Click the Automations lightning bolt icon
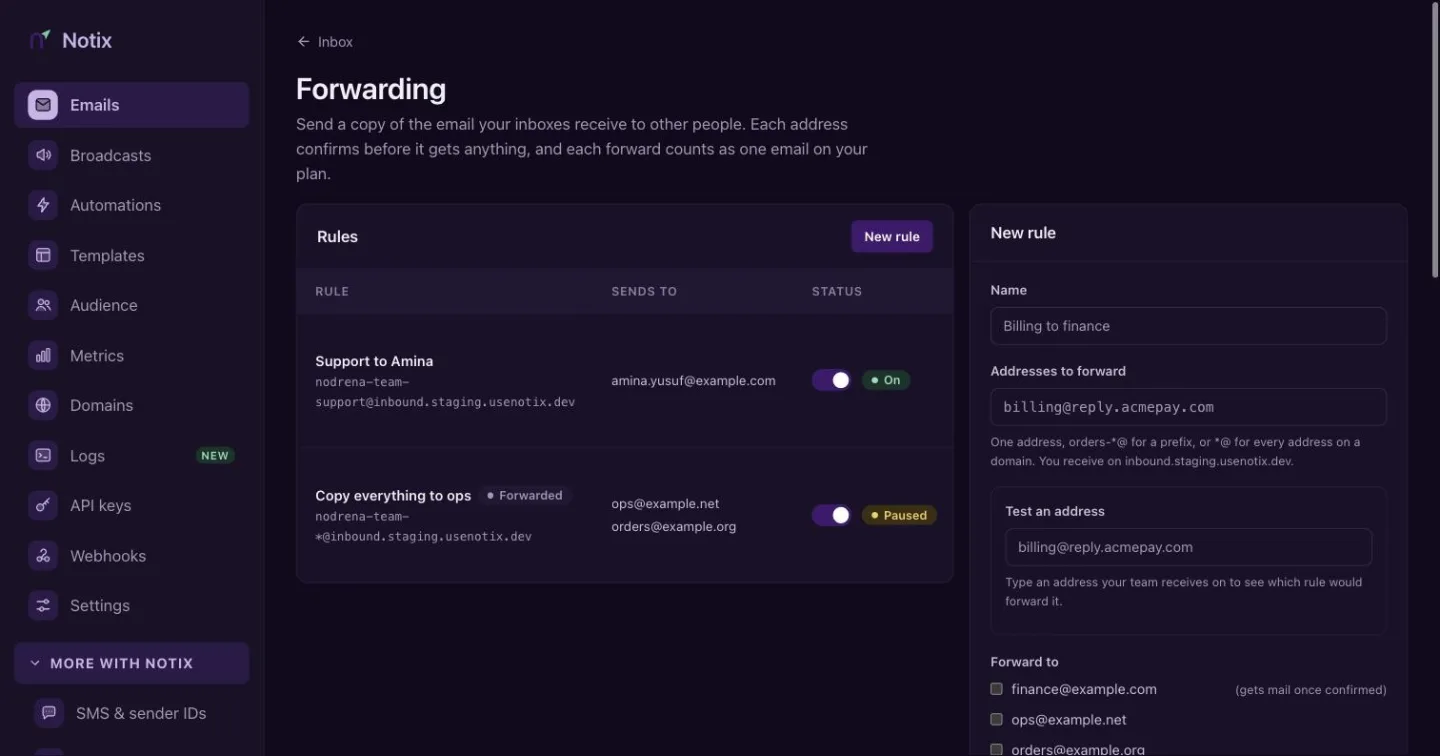 (43, 205)
